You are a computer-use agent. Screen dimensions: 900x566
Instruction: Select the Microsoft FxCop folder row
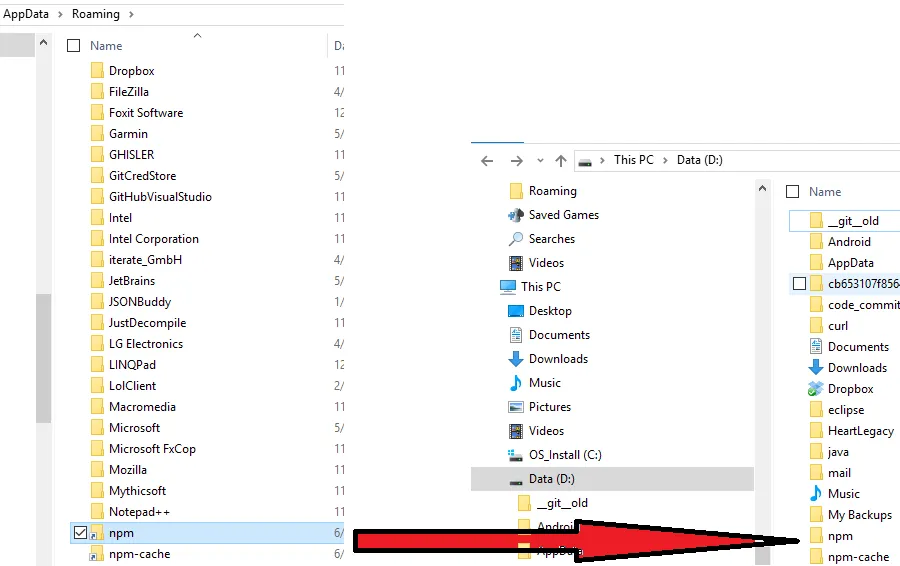pos(207,449)
